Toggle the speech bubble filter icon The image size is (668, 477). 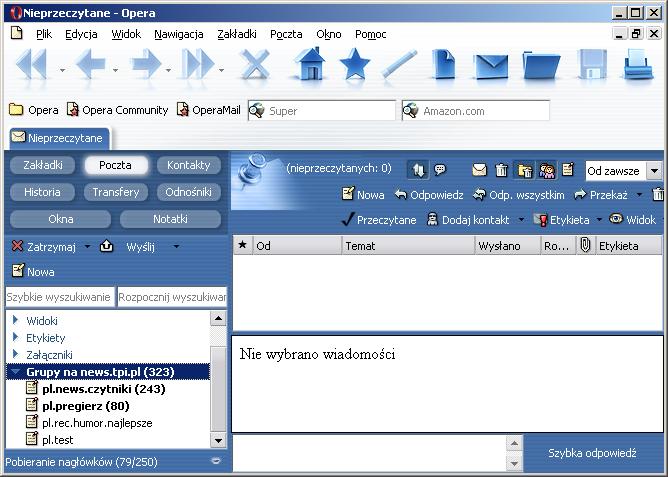(440, 170)
